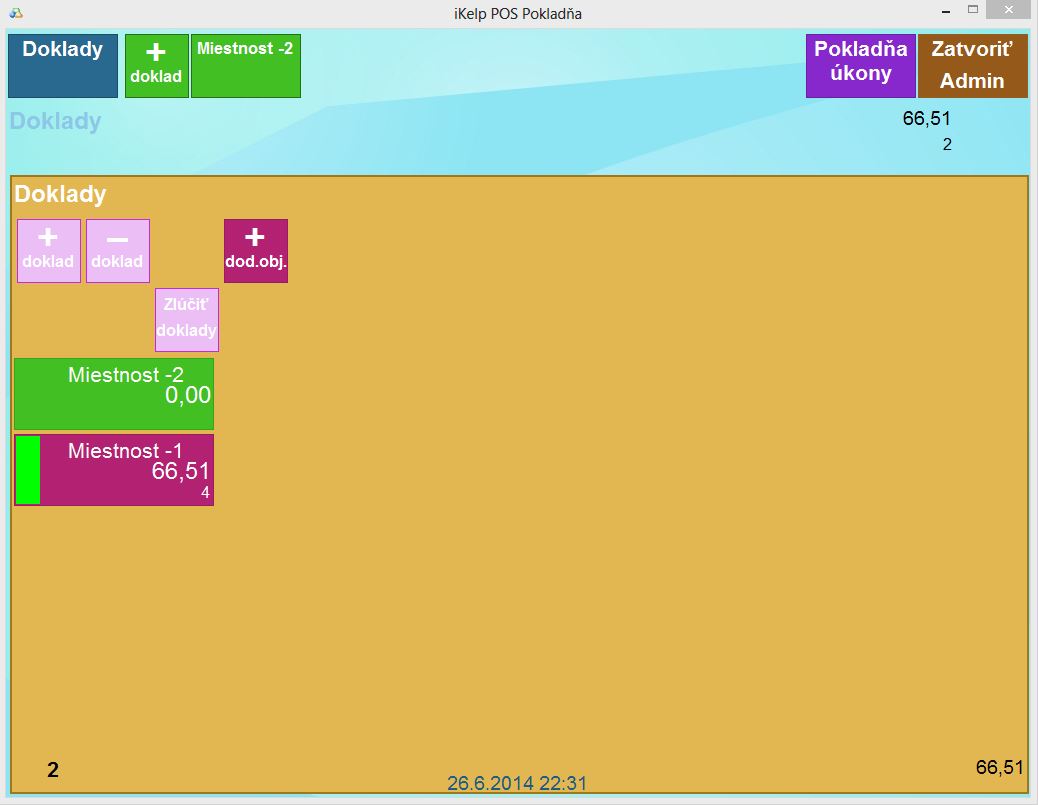Select the green Miestnost -2 tile showing 0,00

point(114,394)
